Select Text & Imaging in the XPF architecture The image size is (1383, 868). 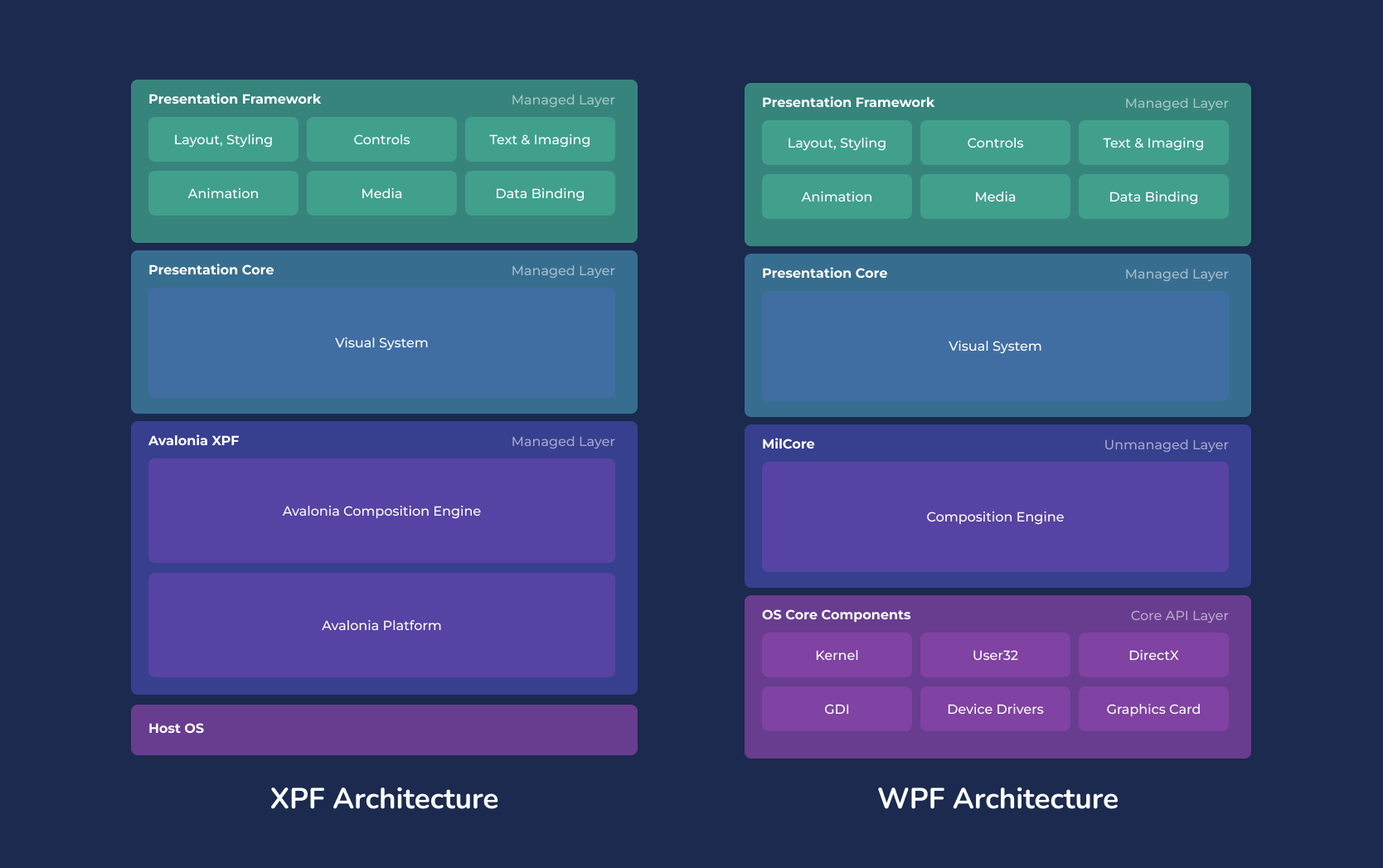[x=539, y=139]
